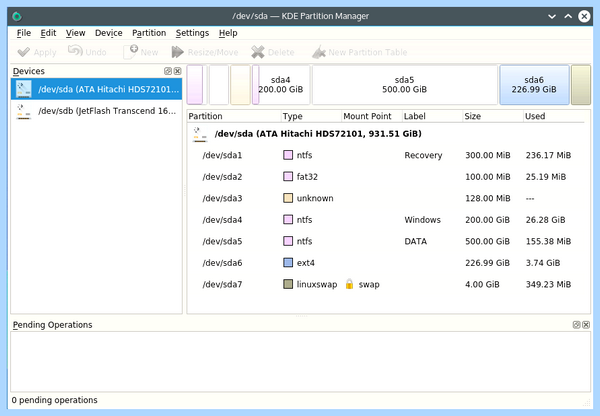Click the lock icon on the sda7 row

(349, 284)
